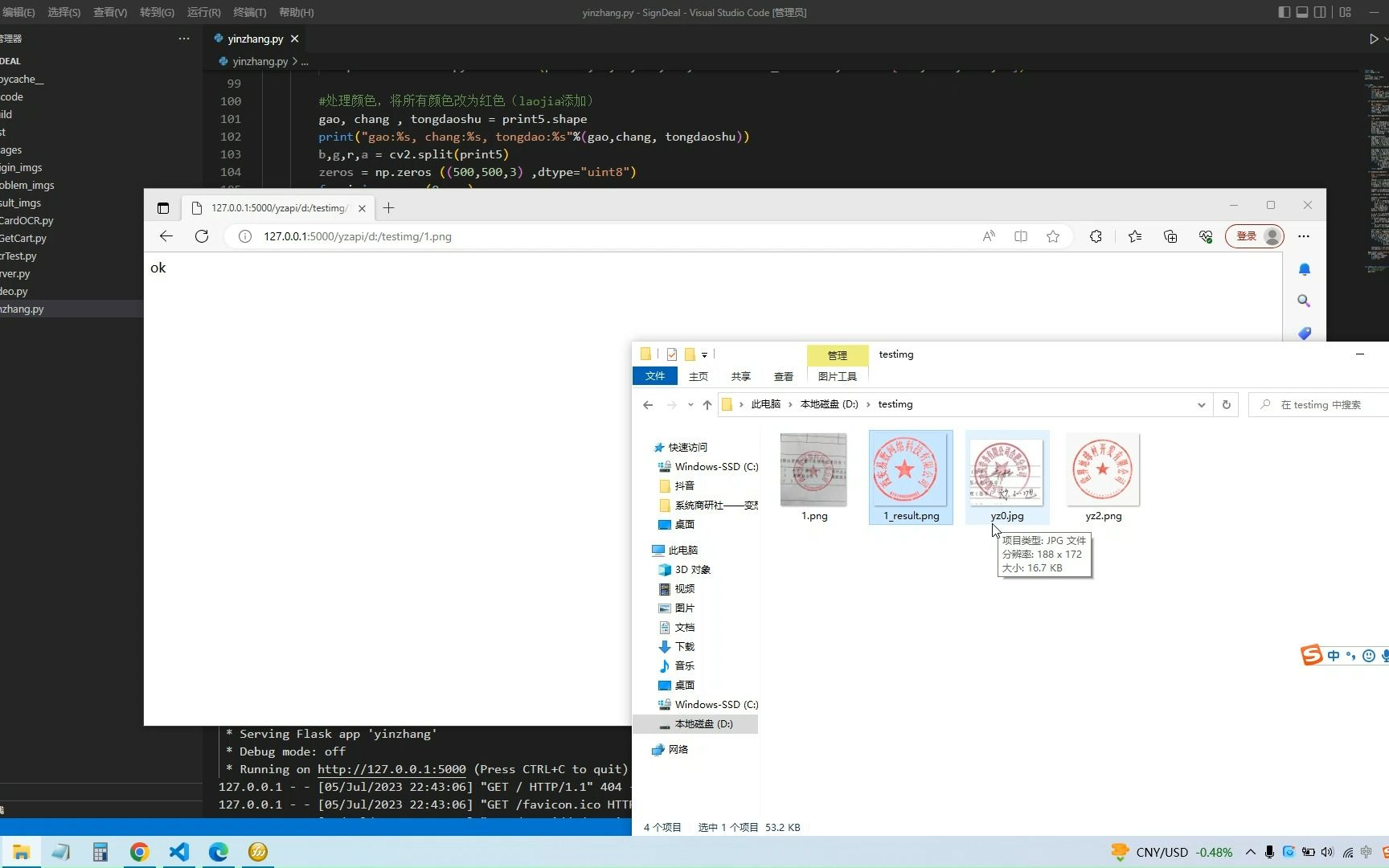Select 下载 in navigation pane

pyautogui.click(x=685, y=647)
